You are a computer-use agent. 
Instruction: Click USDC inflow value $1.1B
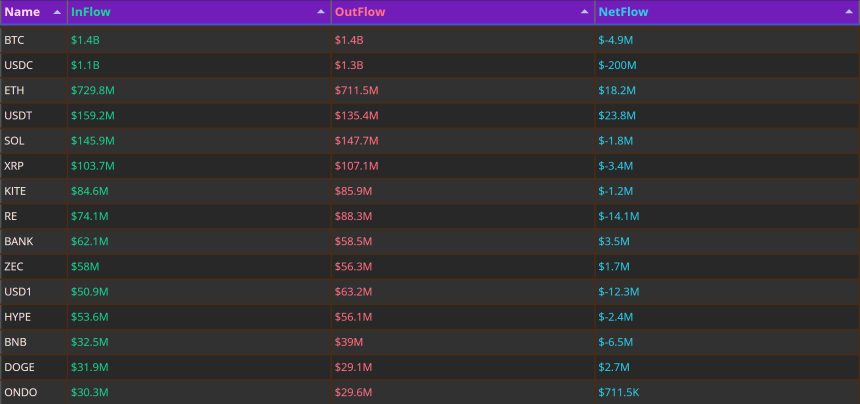(x=85, y=65)
